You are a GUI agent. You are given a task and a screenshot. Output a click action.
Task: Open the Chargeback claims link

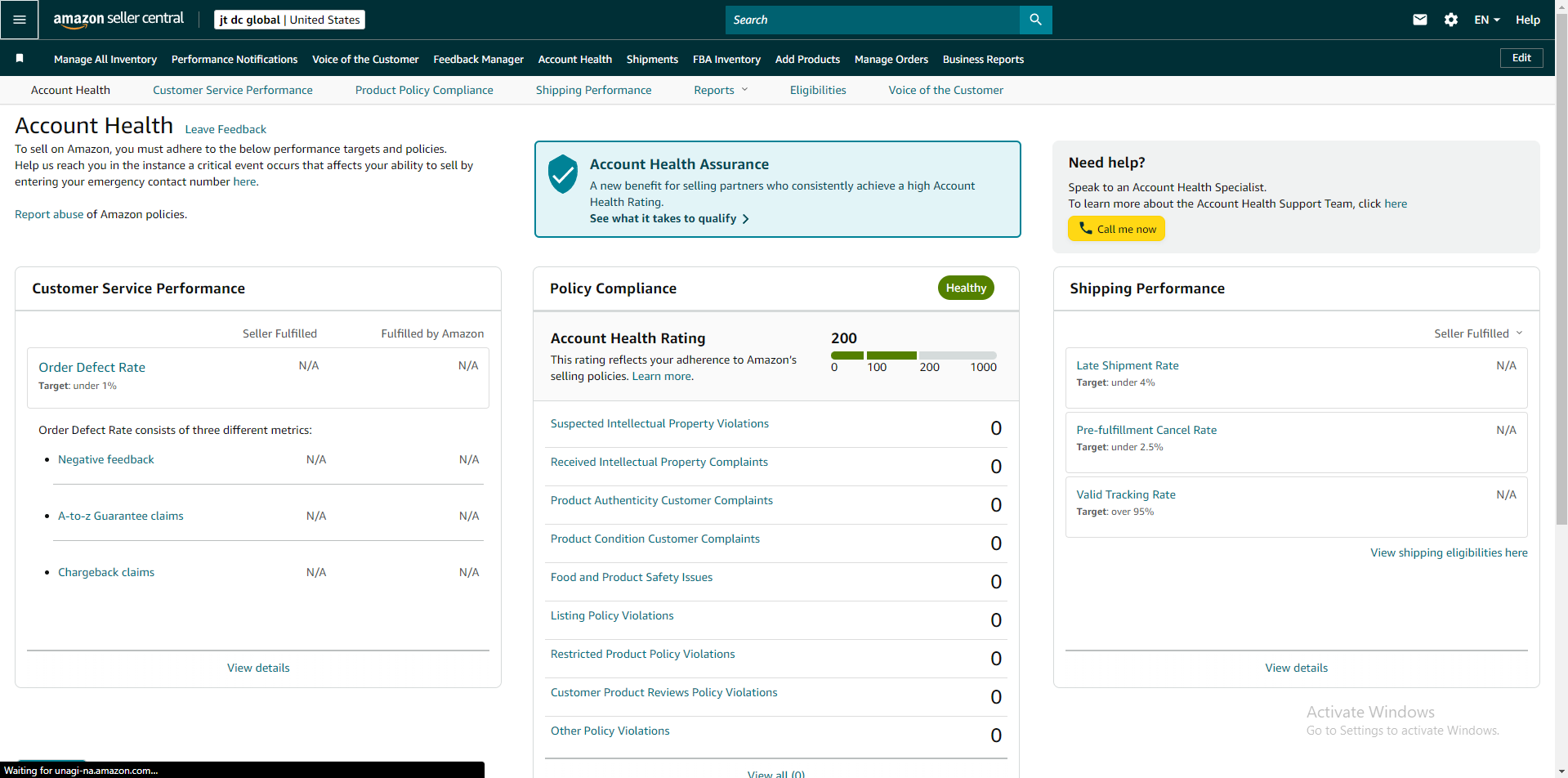(106, 572)
